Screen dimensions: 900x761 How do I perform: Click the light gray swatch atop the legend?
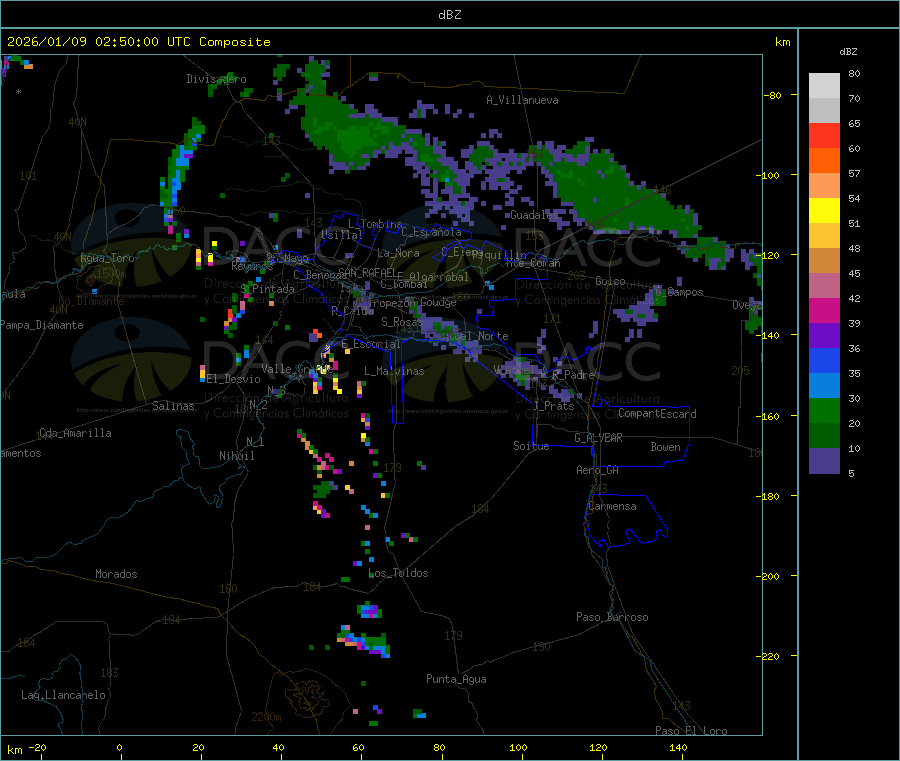[x=824, y=85]
